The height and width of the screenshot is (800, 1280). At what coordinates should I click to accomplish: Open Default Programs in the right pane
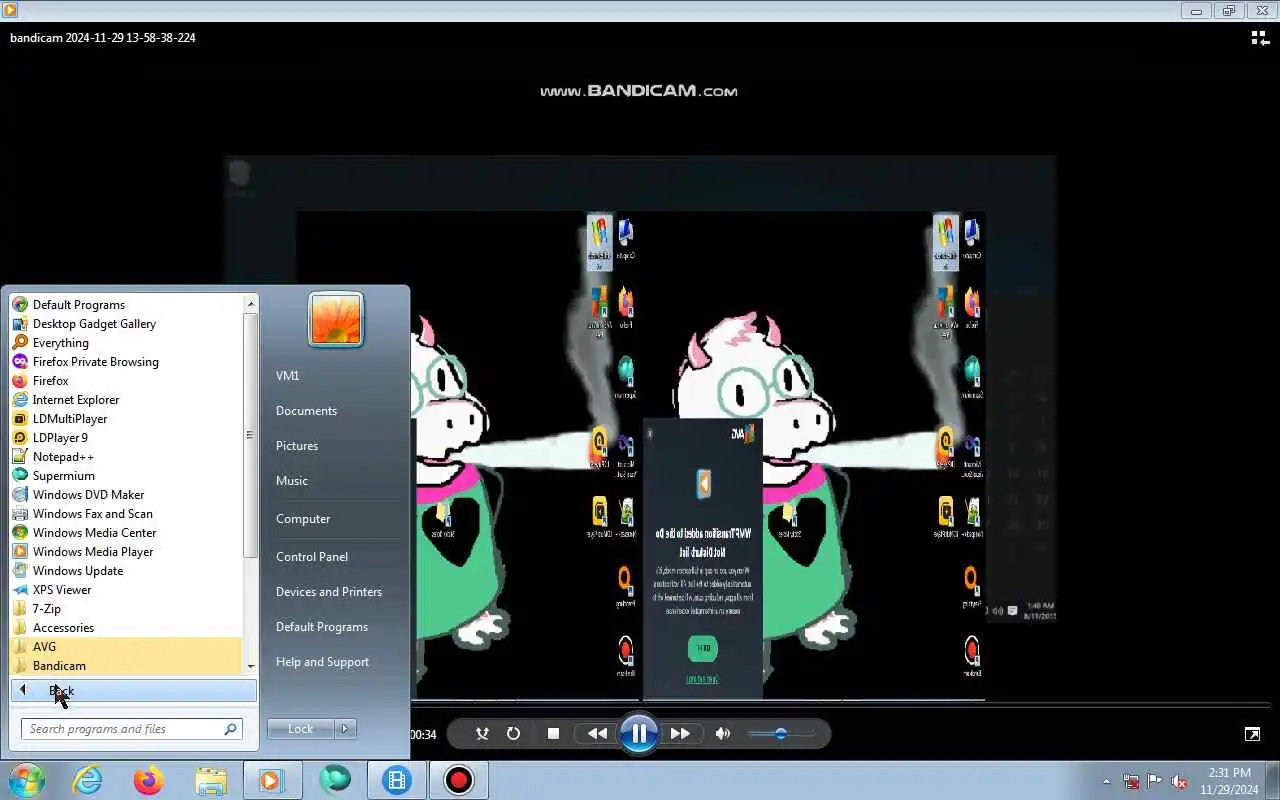coord(322,627)
